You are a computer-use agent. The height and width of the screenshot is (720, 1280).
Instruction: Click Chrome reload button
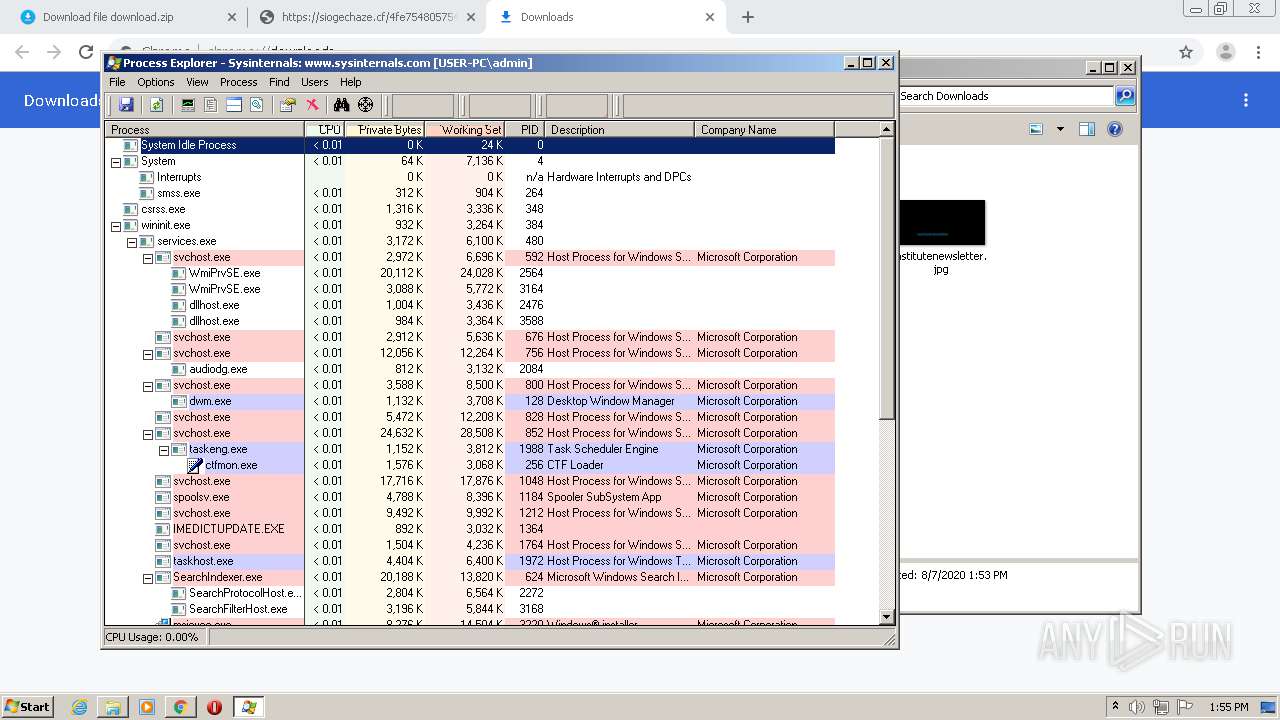(x=86, y=52)
